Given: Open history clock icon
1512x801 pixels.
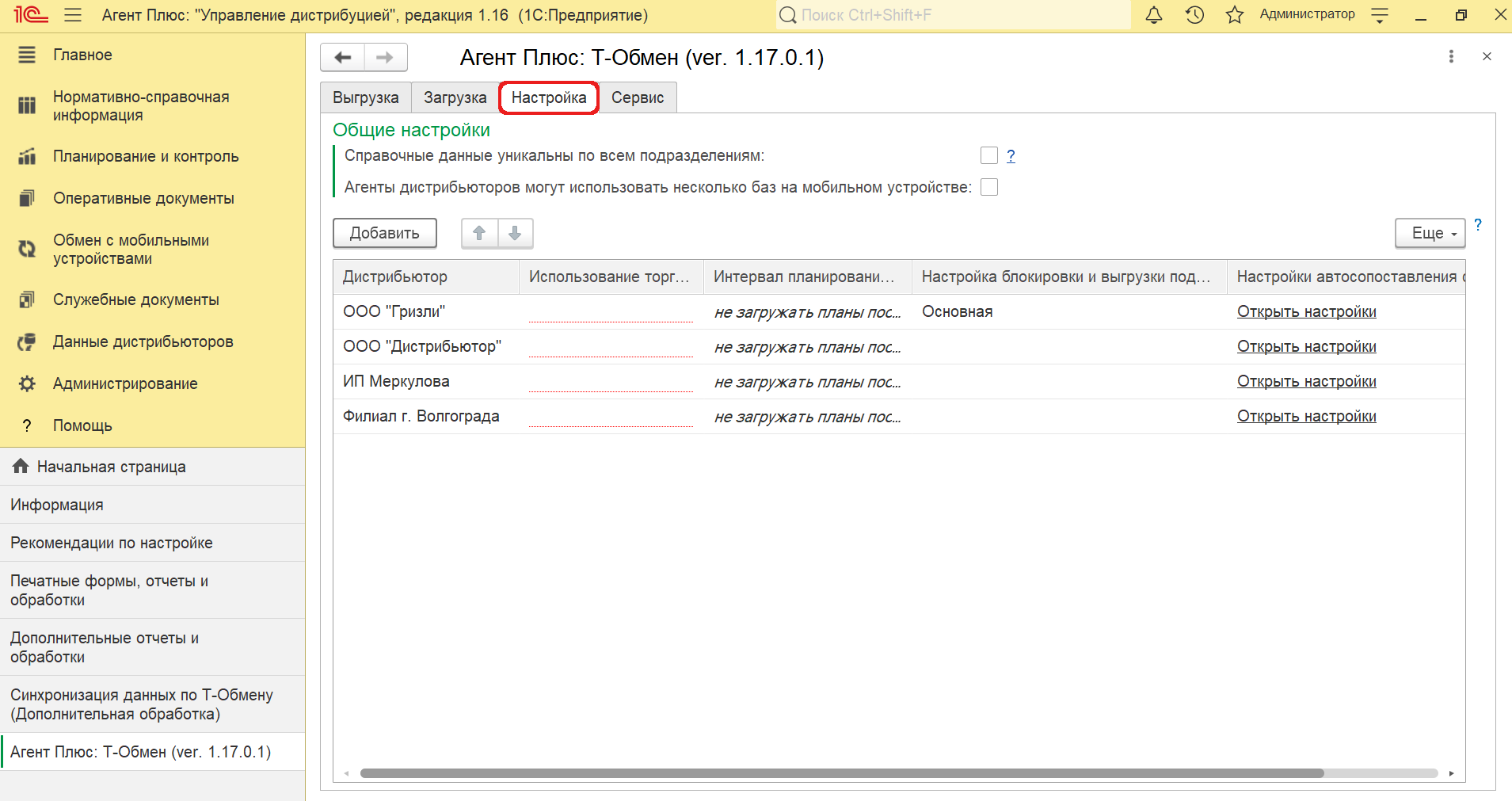Looking at the screenshot, I should coord(1194,15).
